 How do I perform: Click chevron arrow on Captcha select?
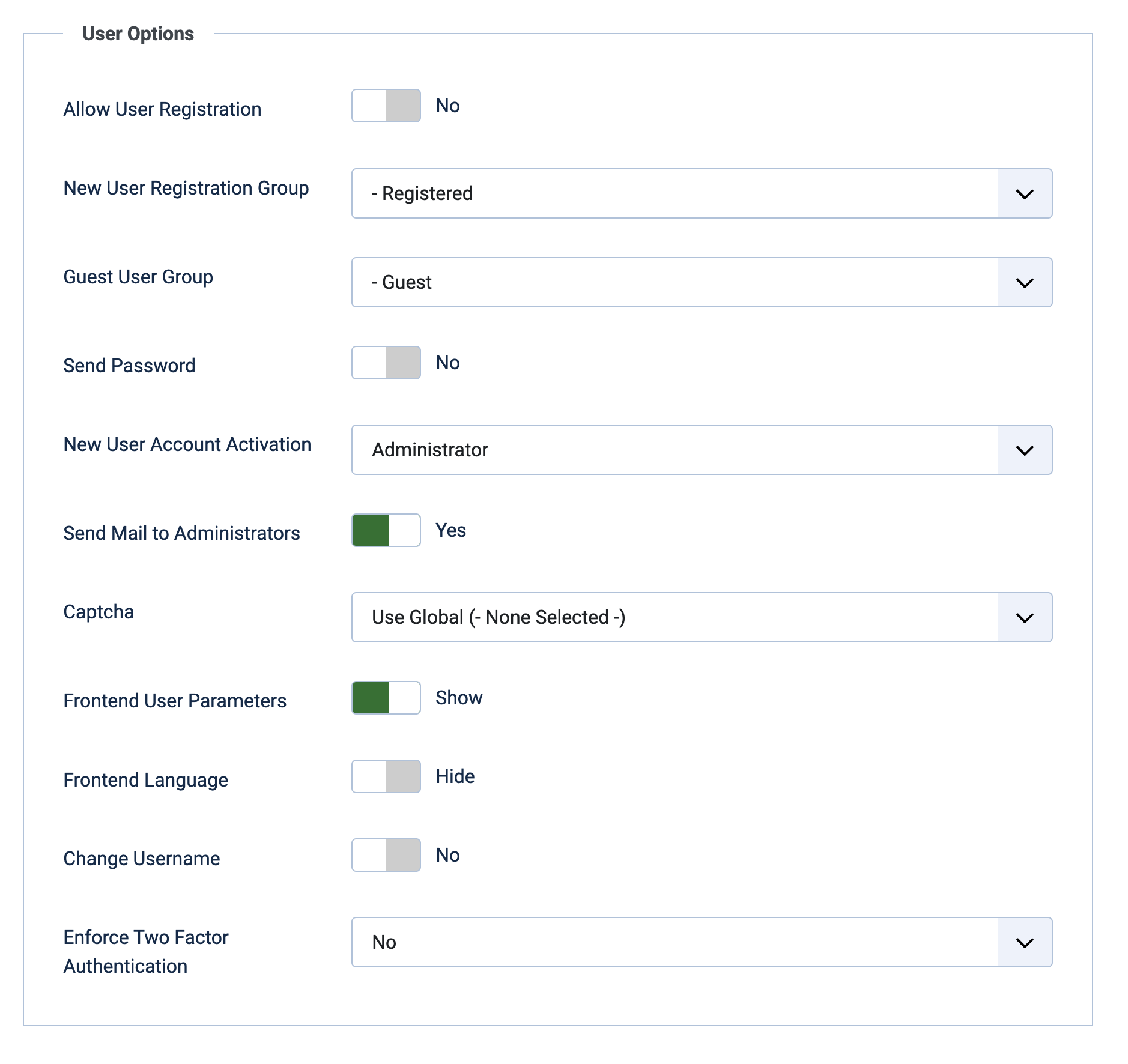[1025, 618]
